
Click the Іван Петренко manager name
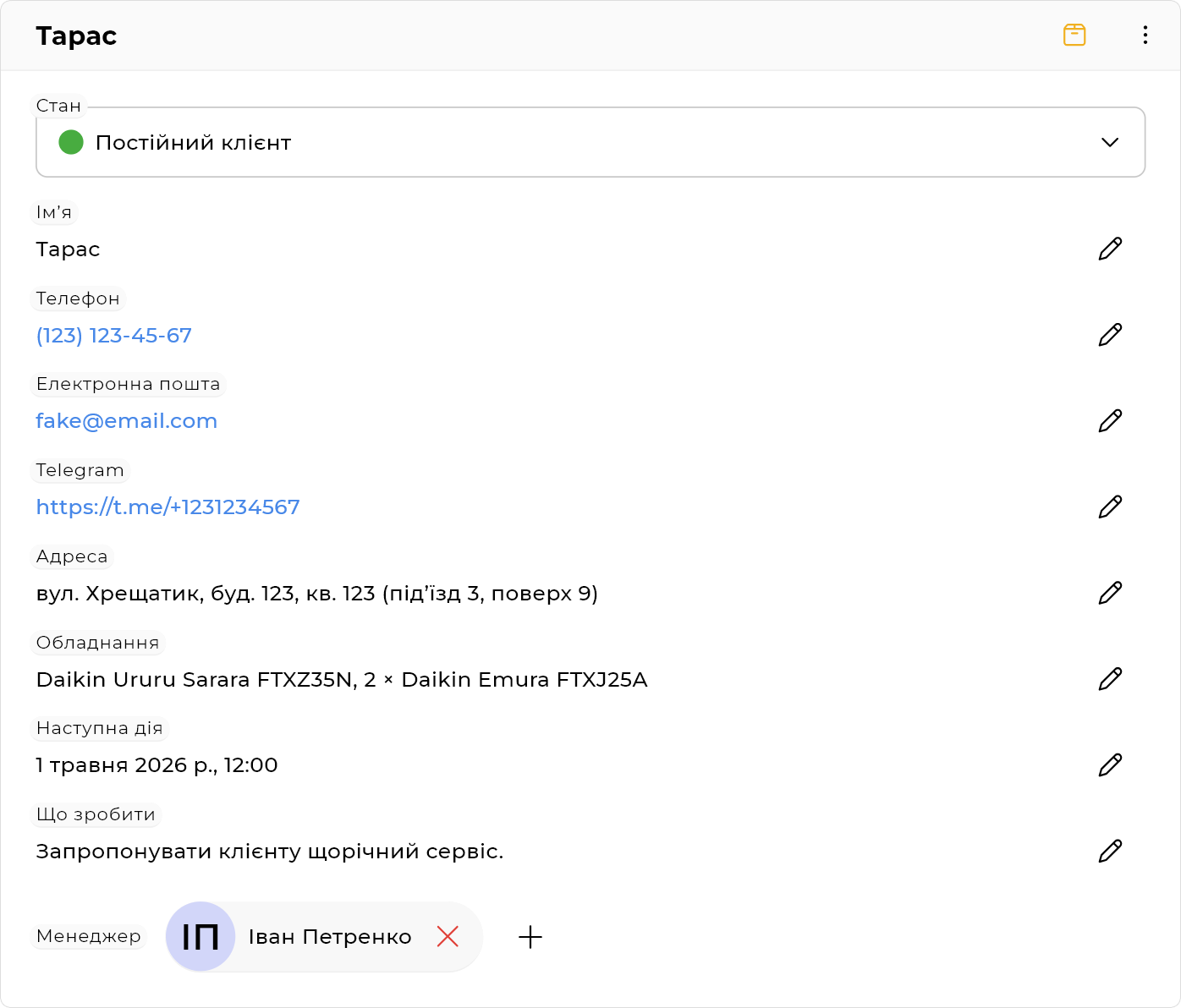click(x=330, y=937)
